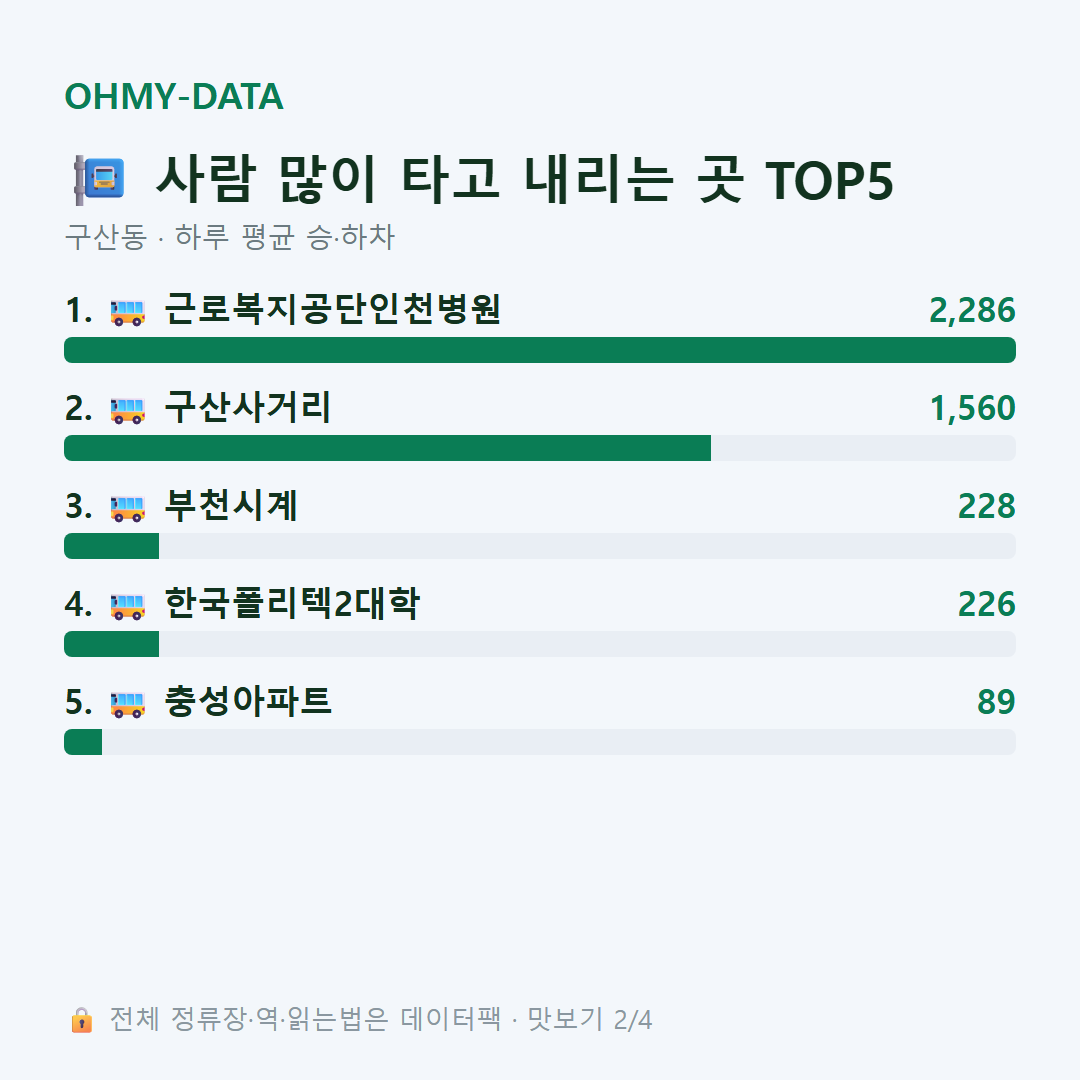Click bus icon beside 구산사거리
Image resolution: width=1080 pixels, height=1080 pixels.
coord(128,410)
